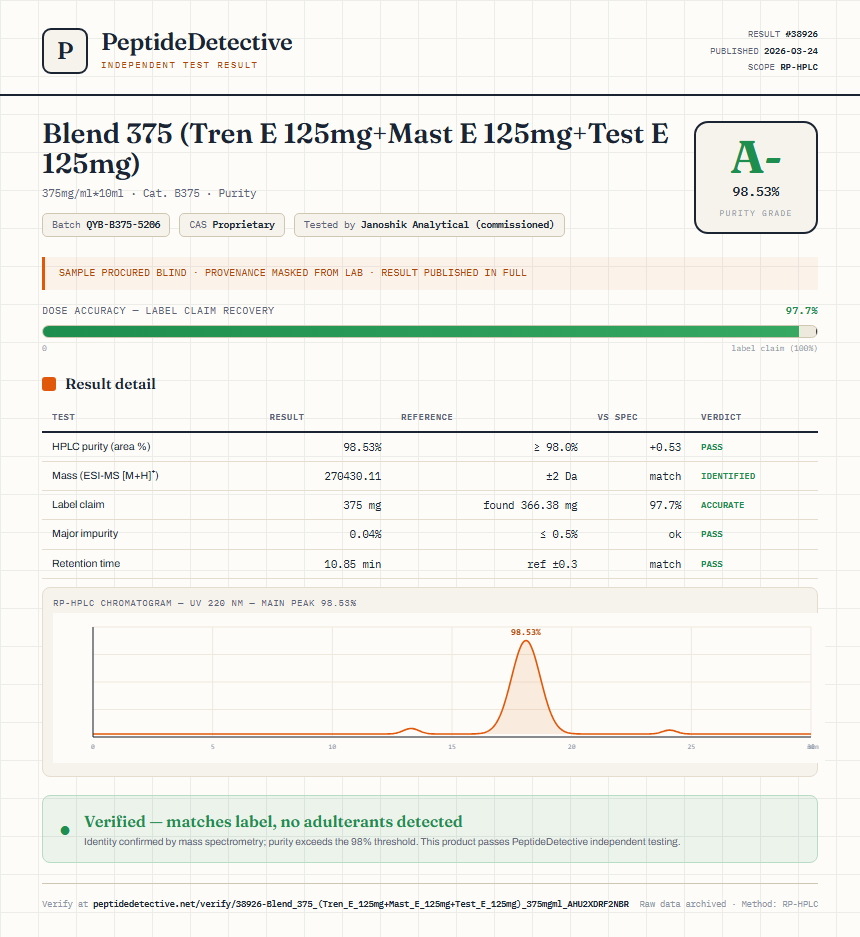Click the PASS verdict for Retention time
This screenshot has height=937, width=860.
[x=712, y=564]
